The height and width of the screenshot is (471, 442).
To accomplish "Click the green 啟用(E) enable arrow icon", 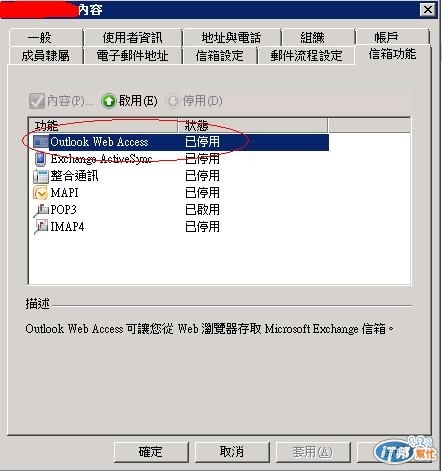I will (109, 101).
